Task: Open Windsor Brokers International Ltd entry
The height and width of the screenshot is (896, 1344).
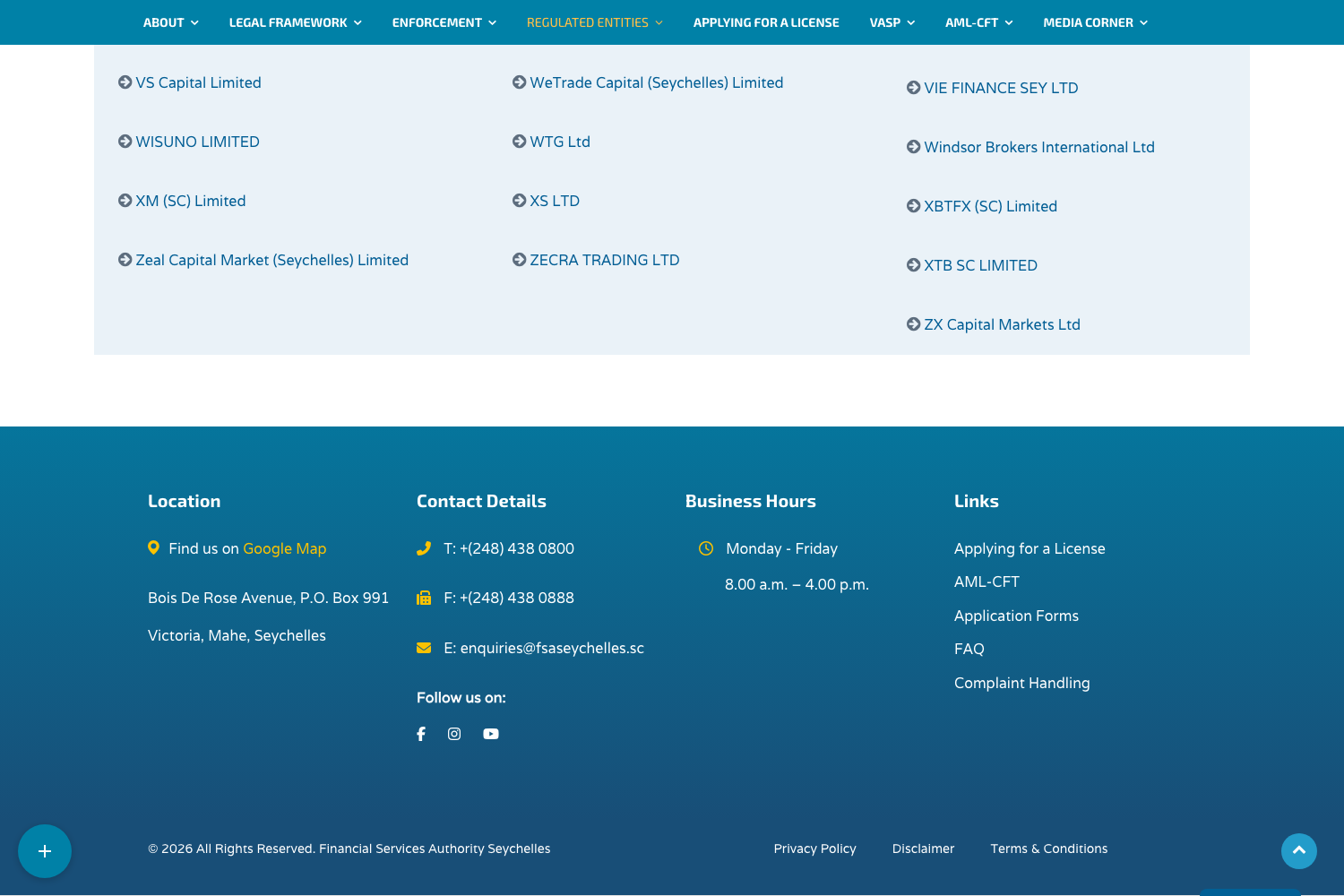Action: point(1039,147)
